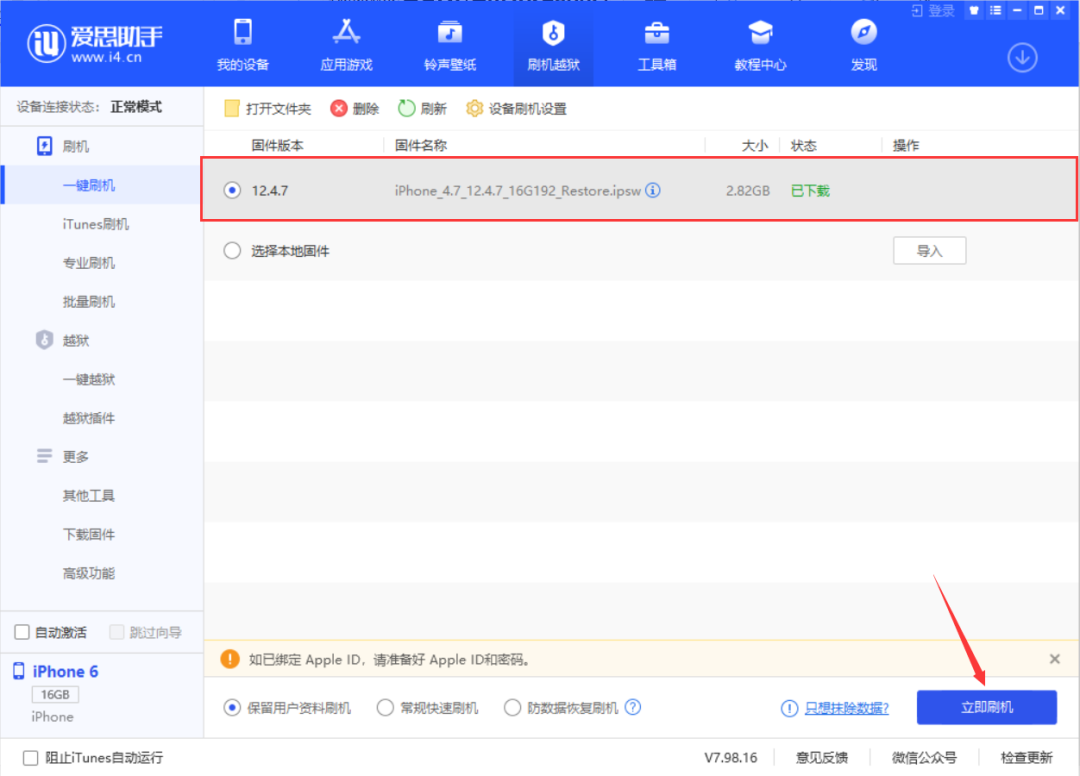Click the download manager arrow icon
This screenshot has height=776, width=1080.
click(x=1022, y=58)
